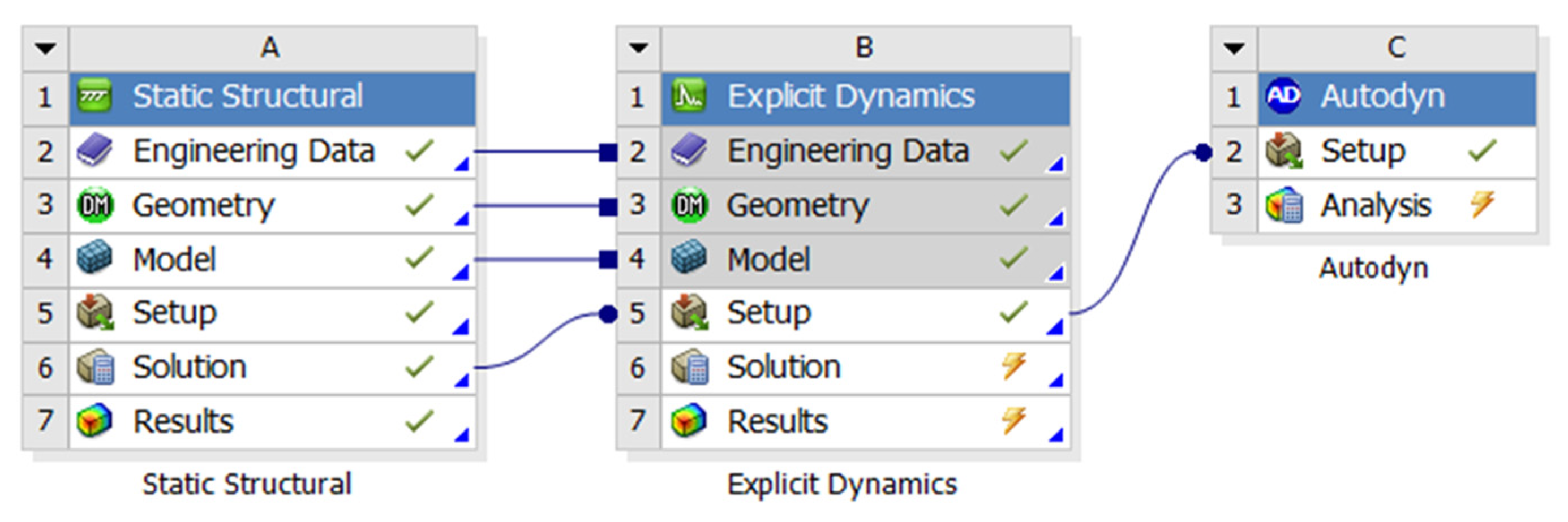Screen dimensions: 1568x522
Task: Click green checkmark status on Static Structural Results
Action: point(419,420)
